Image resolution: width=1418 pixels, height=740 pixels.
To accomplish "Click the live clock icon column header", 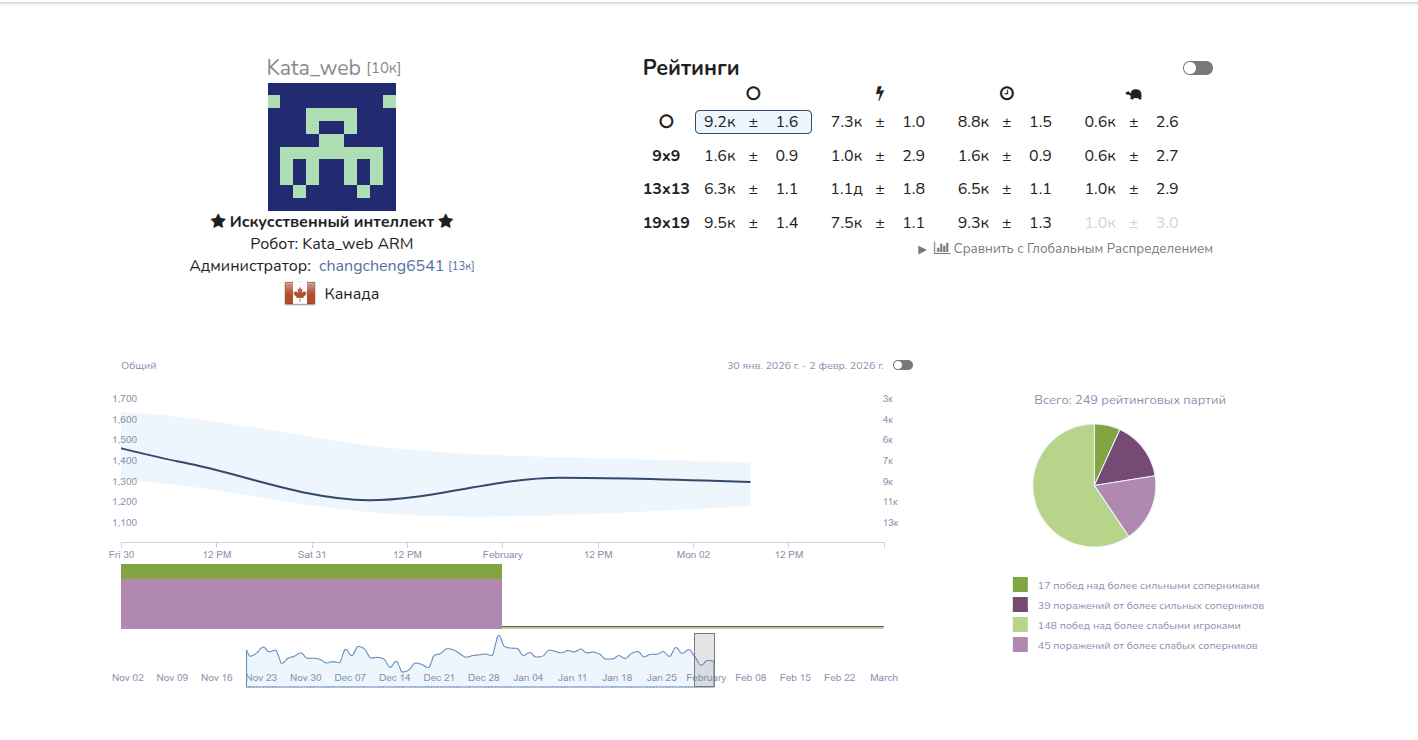I will click(x=1007, y=94).
